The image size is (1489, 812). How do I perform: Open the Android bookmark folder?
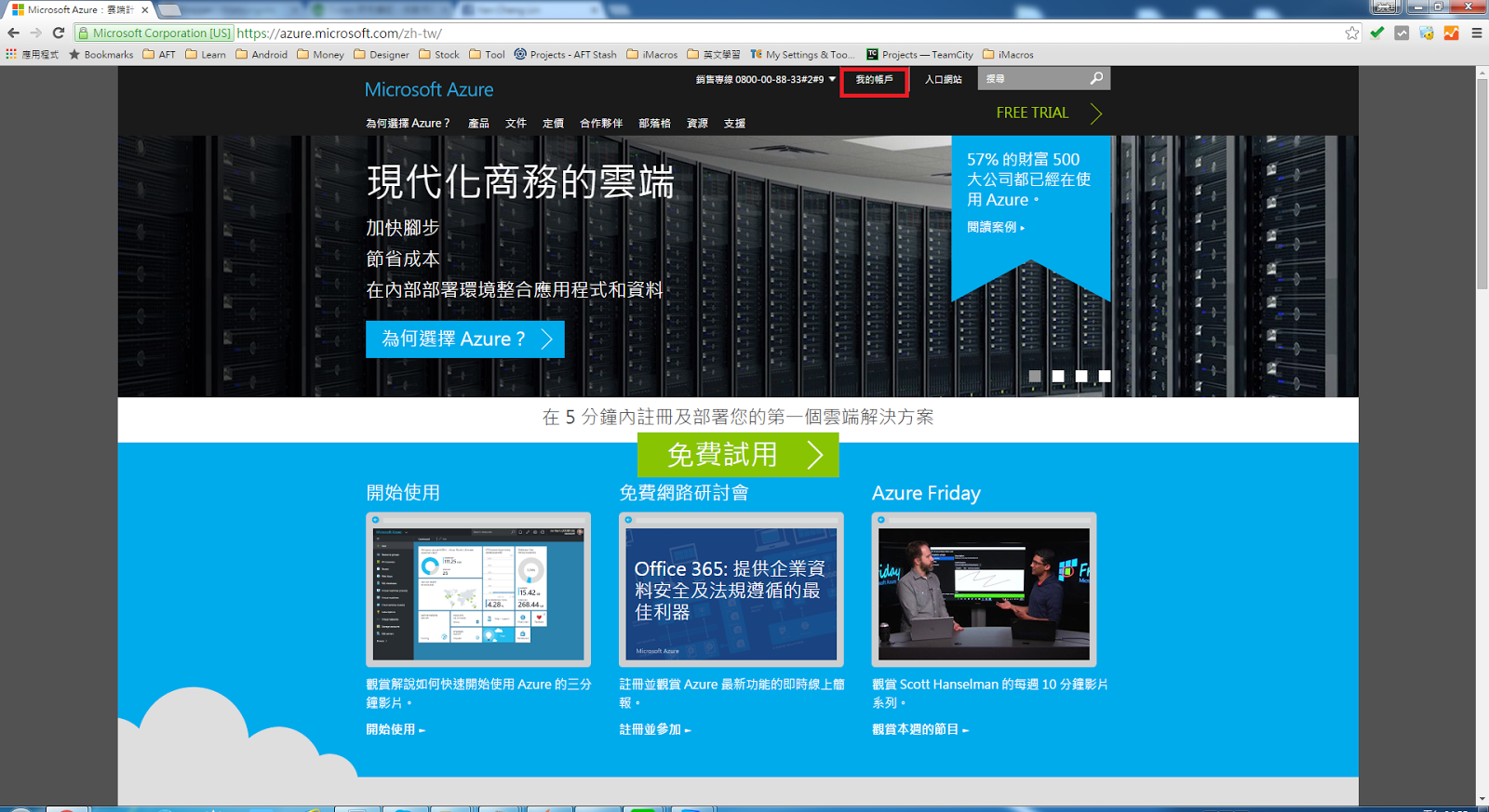pos(262,55)
